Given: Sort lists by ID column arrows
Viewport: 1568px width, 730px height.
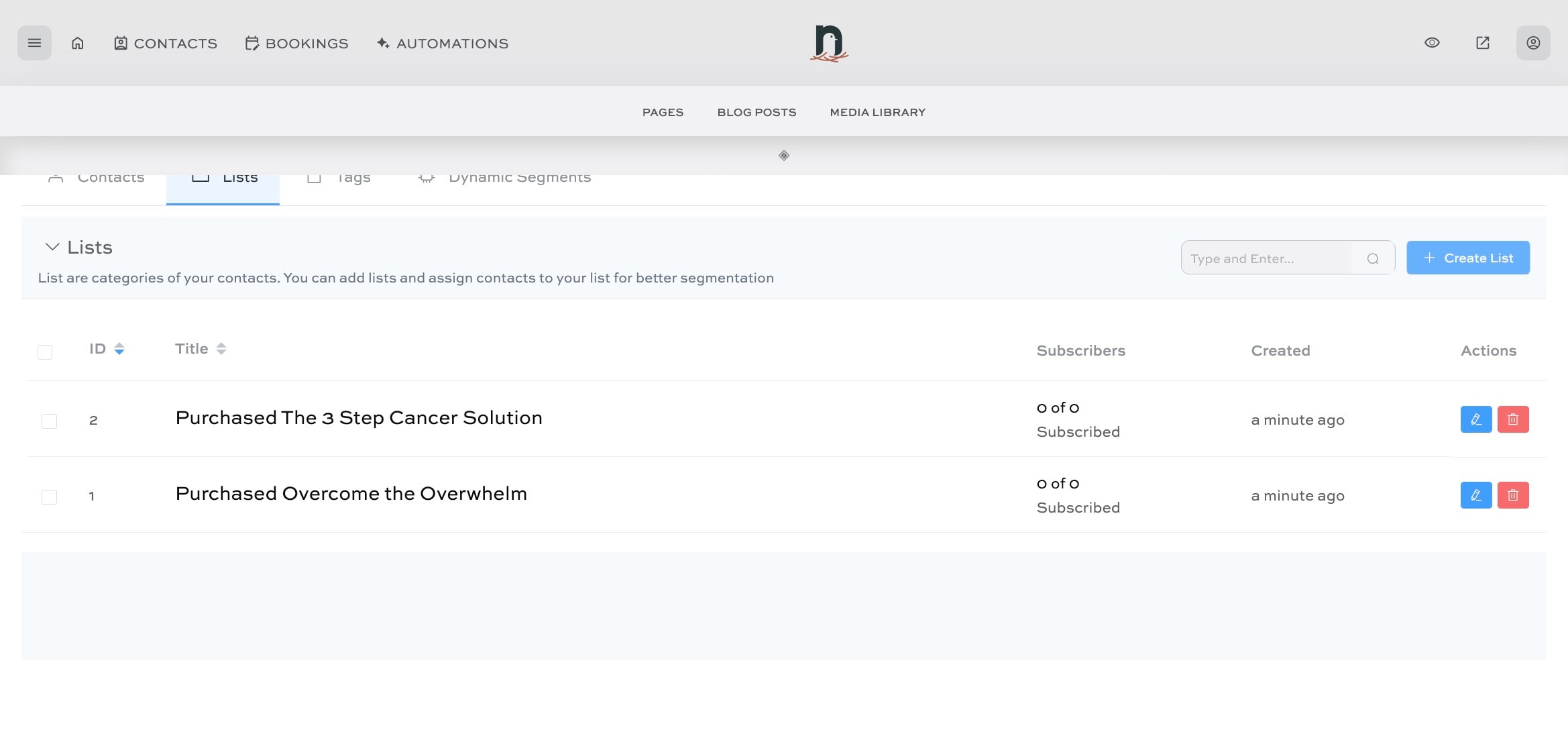Looking at the screenshot, I should [x=119, y=349].
